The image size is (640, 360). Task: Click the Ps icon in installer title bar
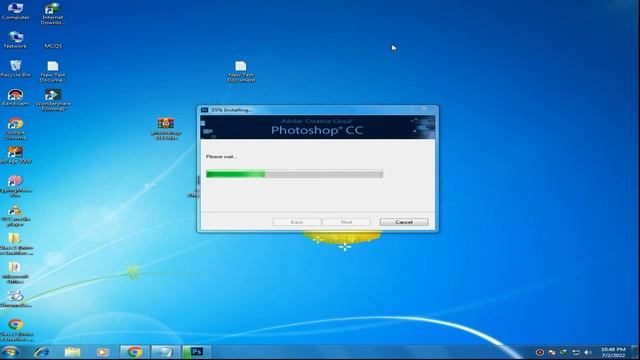204,110
